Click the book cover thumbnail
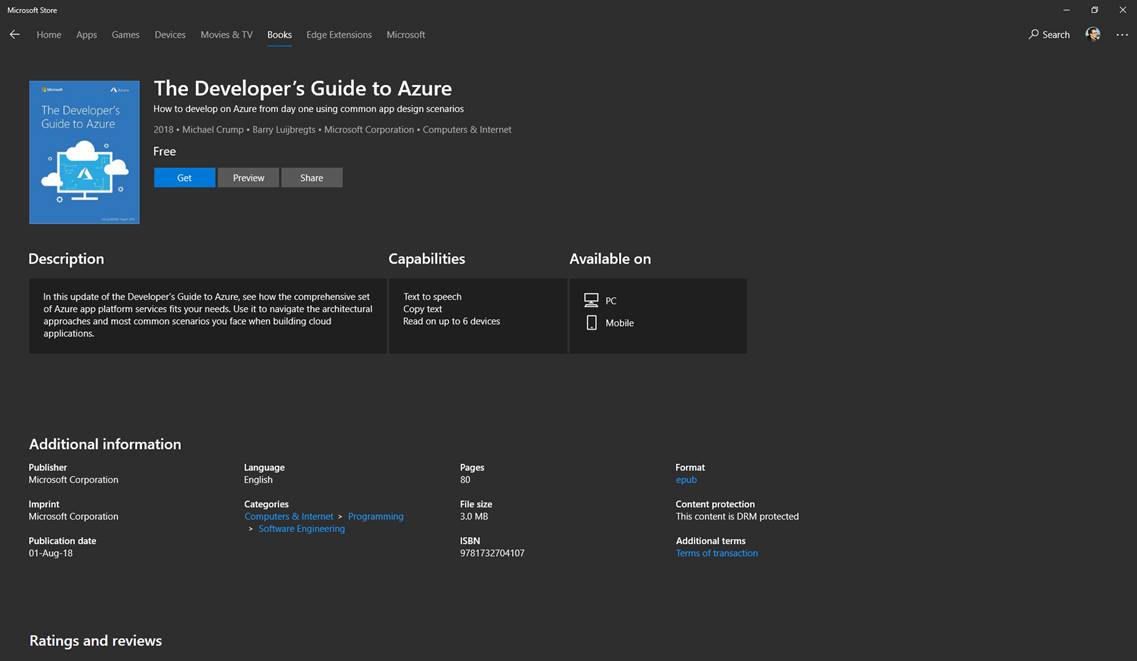The image size is (1137, 661). (84, 152)
